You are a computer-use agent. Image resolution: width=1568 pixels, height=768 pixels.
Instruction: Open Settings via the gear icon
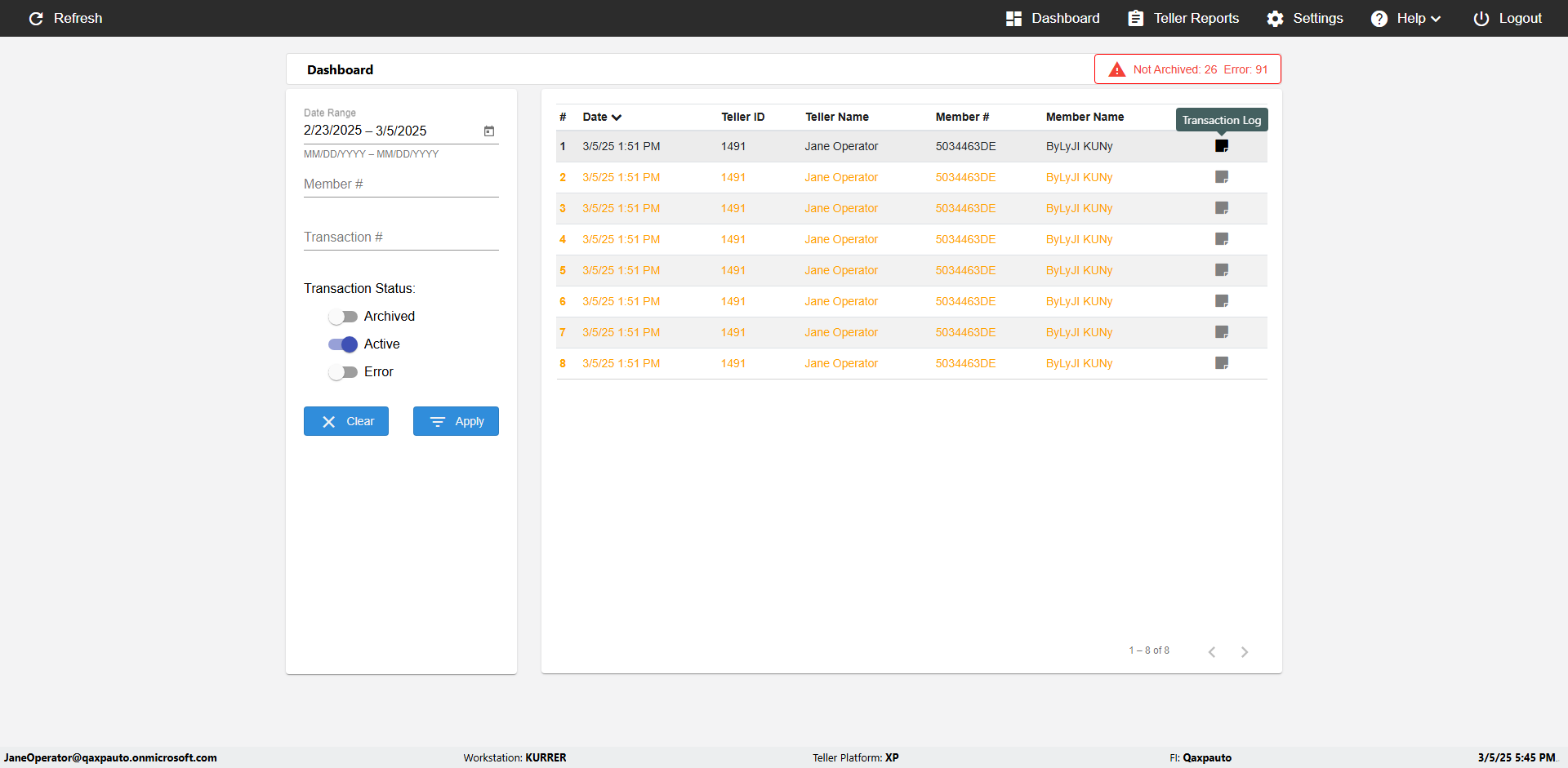click(x=1275, y=18)
